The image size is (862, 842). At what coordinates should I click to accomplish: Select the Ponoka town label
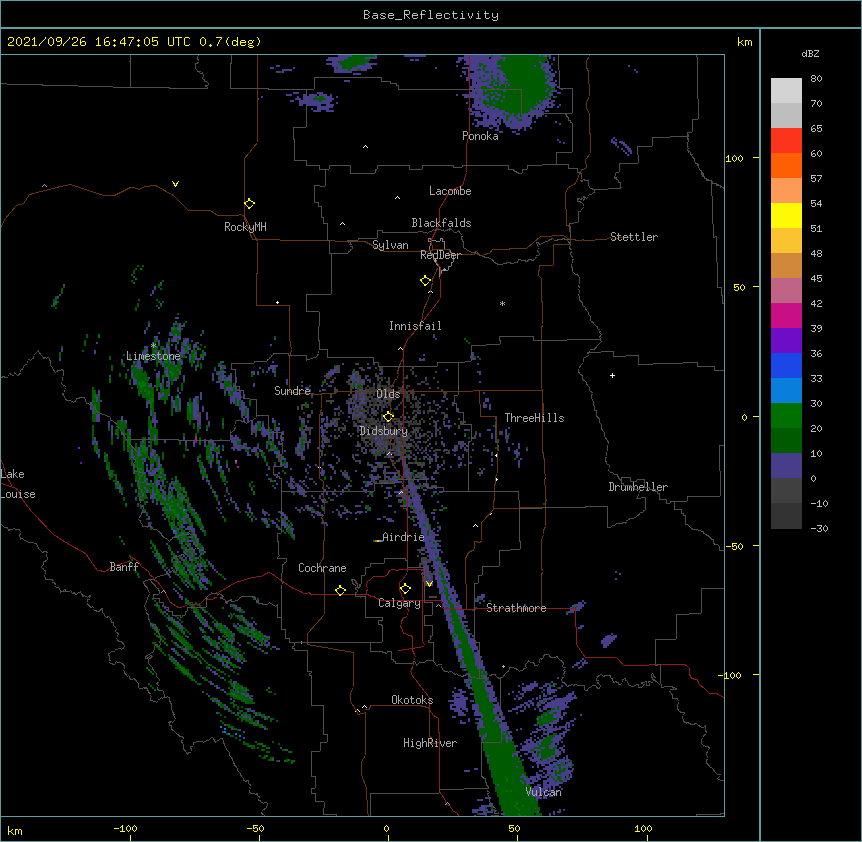point(480,136)
